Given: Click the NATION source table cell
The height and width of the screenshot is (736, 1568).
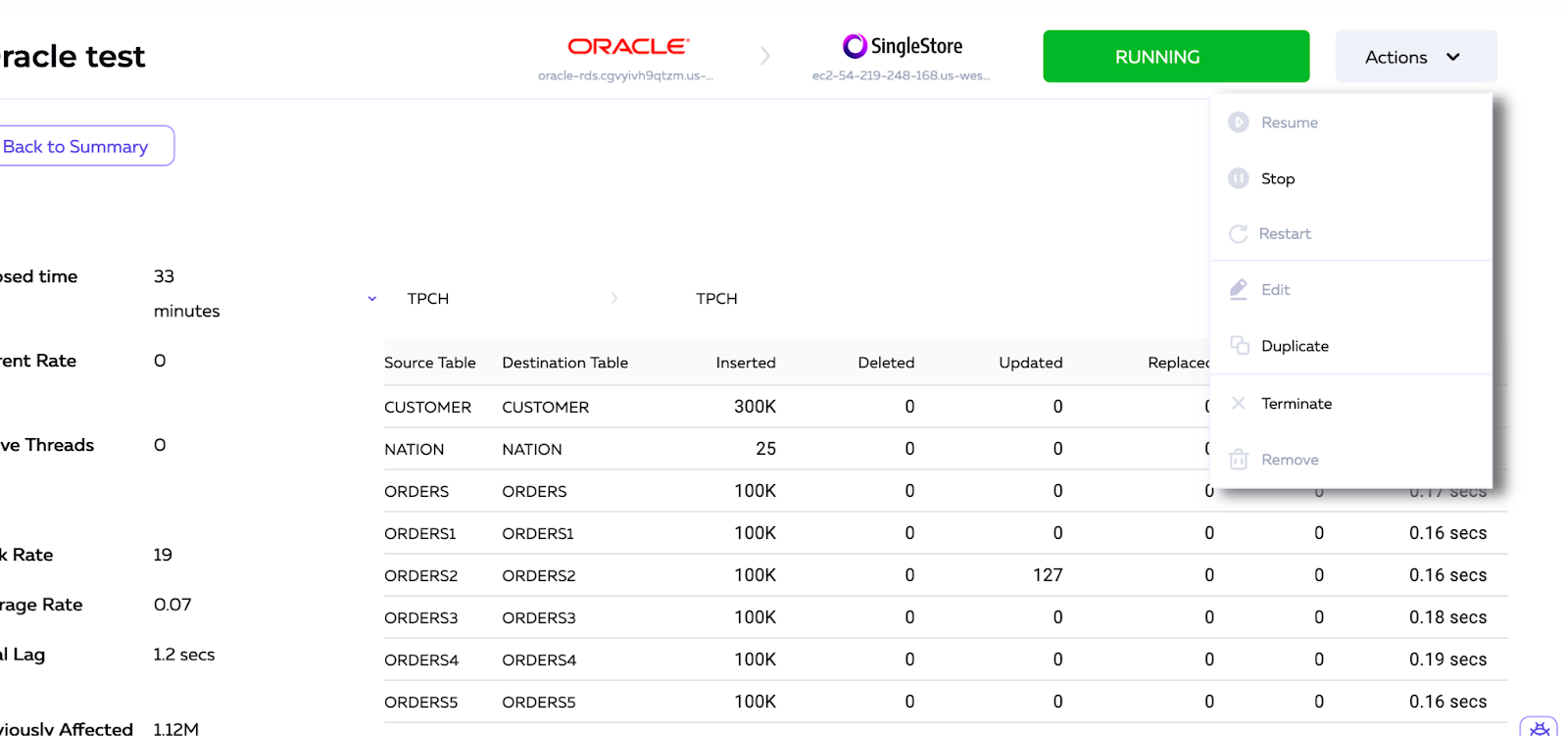Looking at the screenshot, I should tap(414, 449).
